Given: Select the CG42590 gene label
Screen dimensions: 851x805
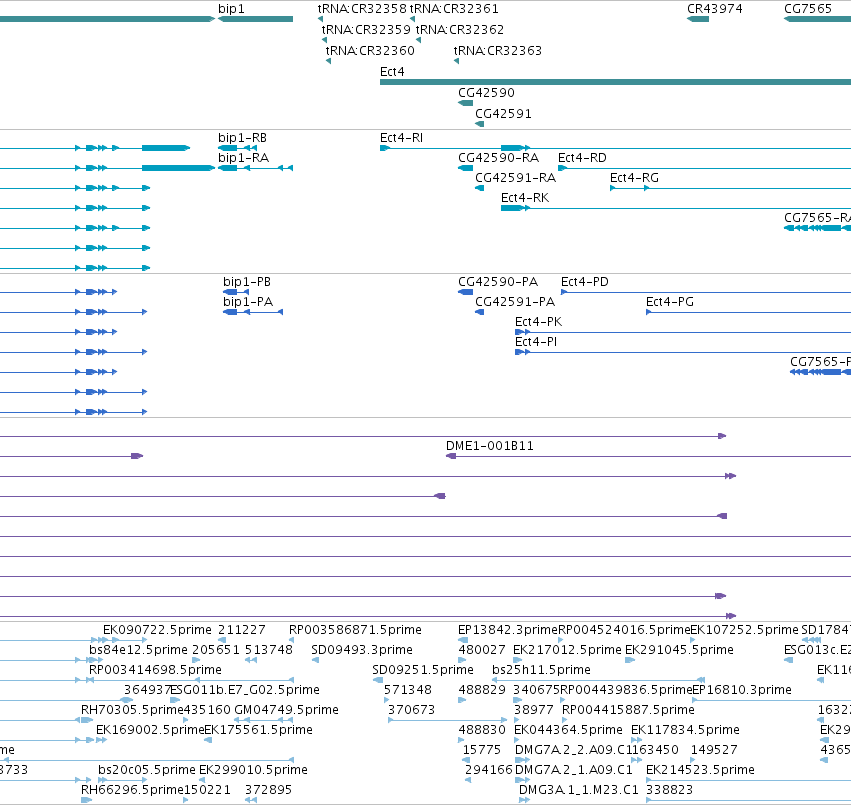Looking at the screenshot, I should 486,93.
